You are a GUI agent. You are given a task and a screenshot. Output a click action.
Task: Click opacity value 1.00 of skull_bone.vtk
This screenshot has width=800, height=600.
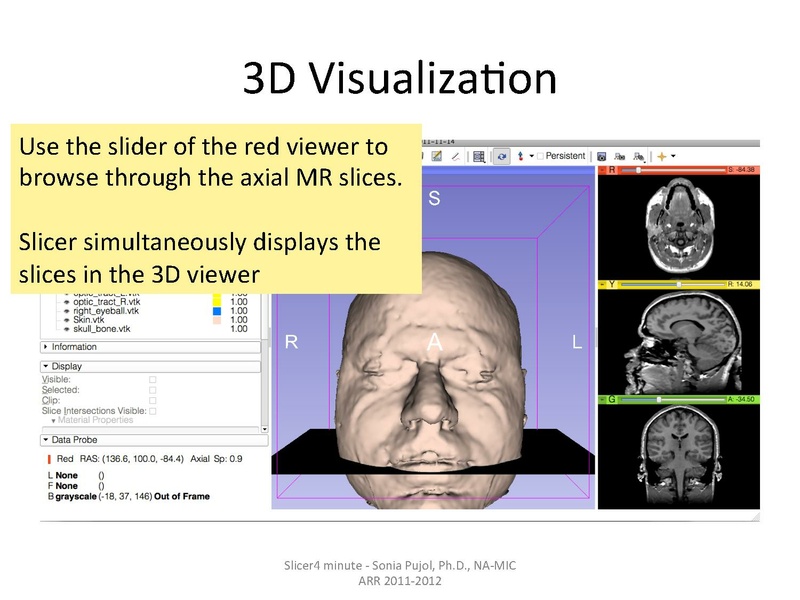(239, 329)
